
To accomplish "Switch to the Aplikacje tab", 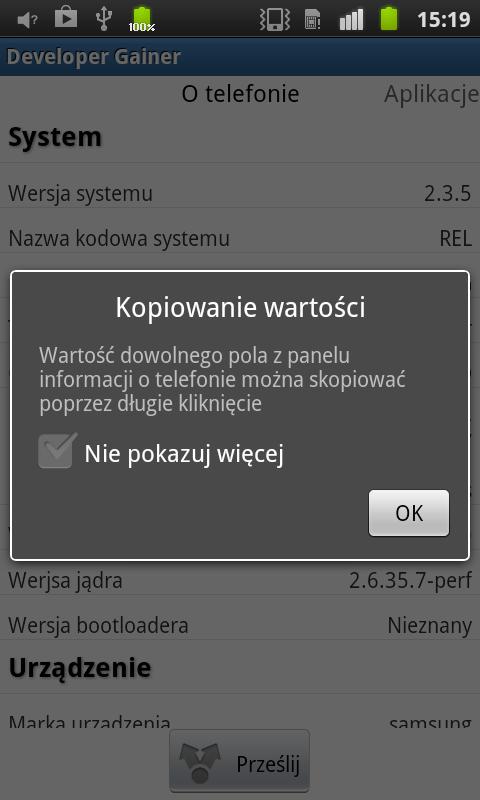I will pos(432,94).
